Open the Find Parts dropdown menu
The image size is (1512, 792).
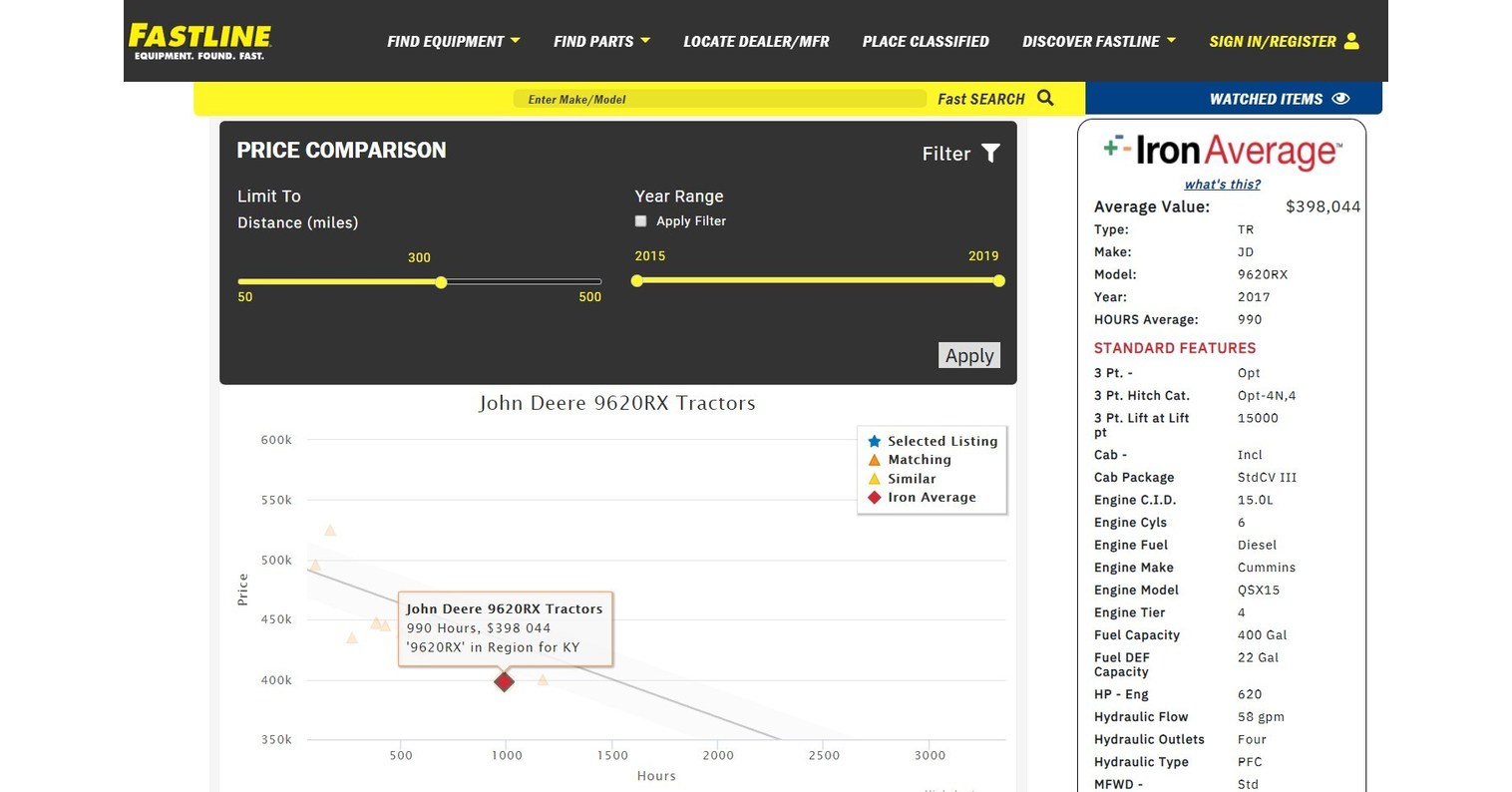(x=601, y=41)
